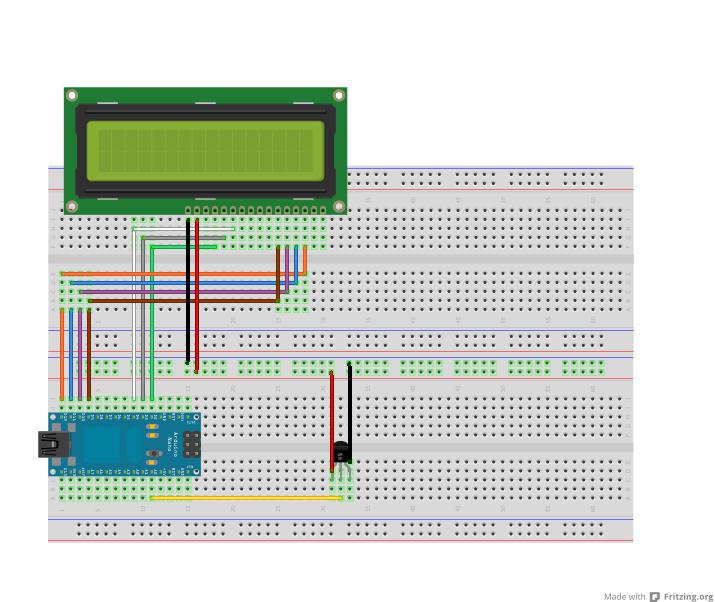The width and height of the screenshot is (715, 602).
Task: Click the yellow jumper wire
Action: pyautogui.click(x=245, y=497)
